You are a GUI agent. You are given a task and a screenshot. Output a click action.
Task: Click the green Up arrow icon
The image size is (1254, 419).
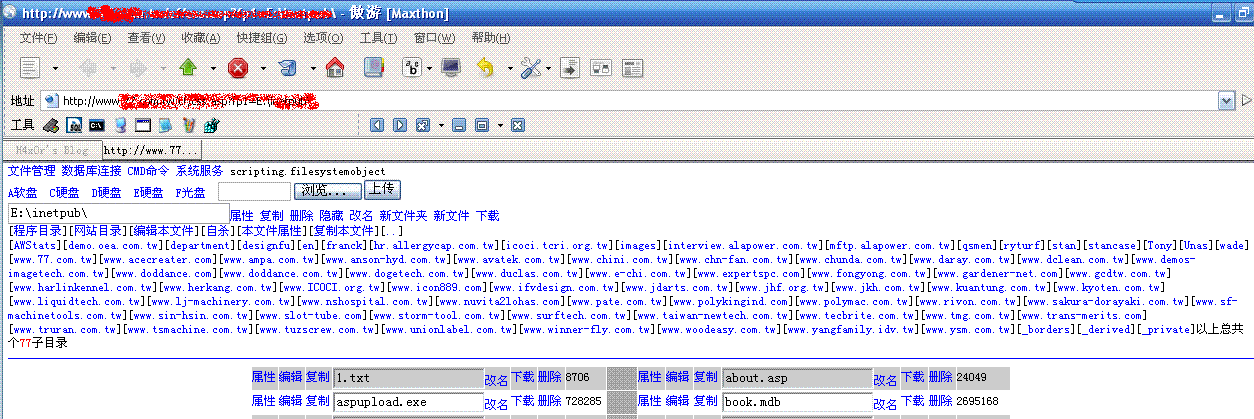[x=187, y=68]
